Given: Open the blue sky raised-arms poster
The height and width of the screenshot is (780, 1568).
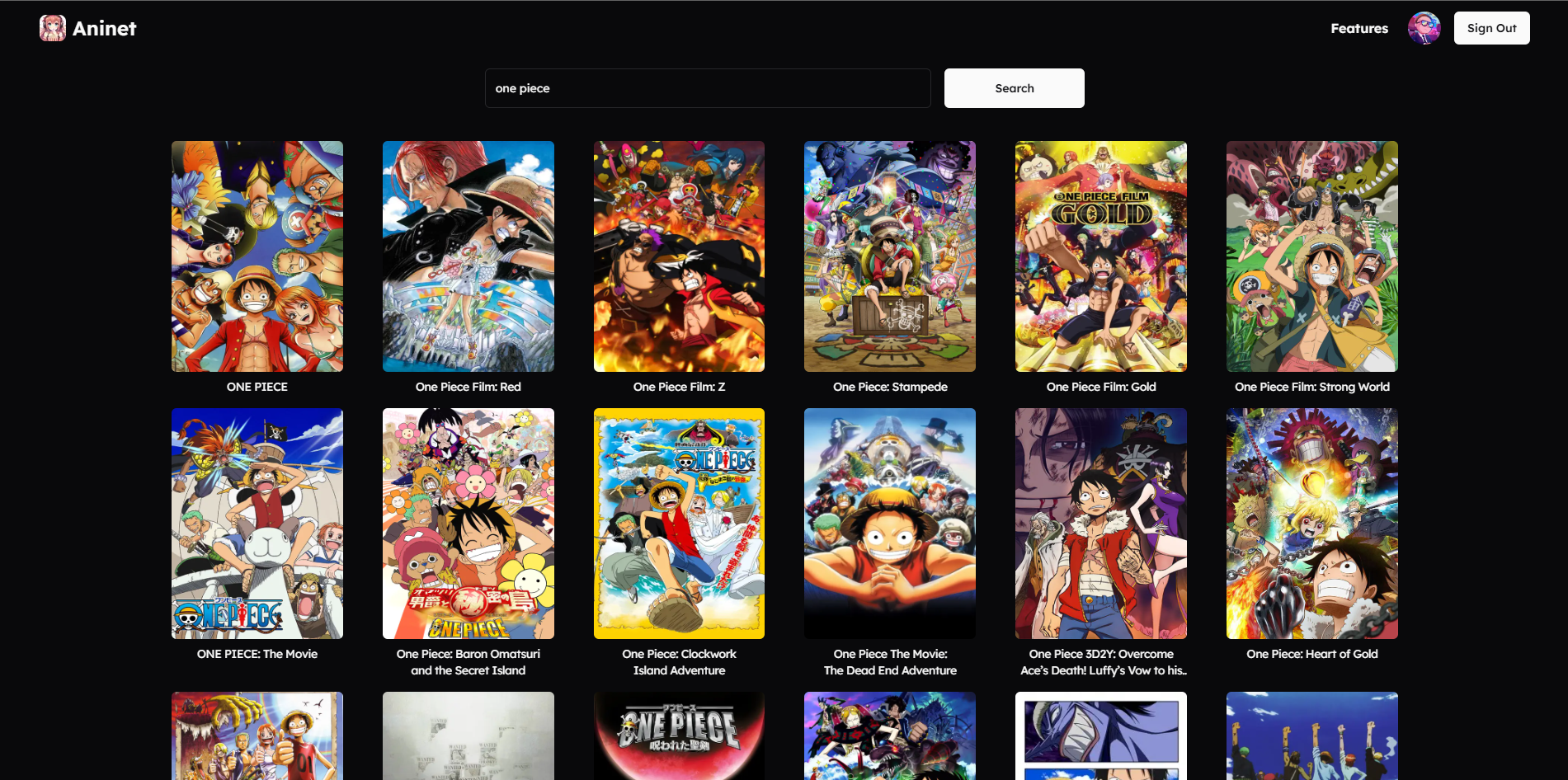Looking at the screenshot, I should click(1312, 735).
